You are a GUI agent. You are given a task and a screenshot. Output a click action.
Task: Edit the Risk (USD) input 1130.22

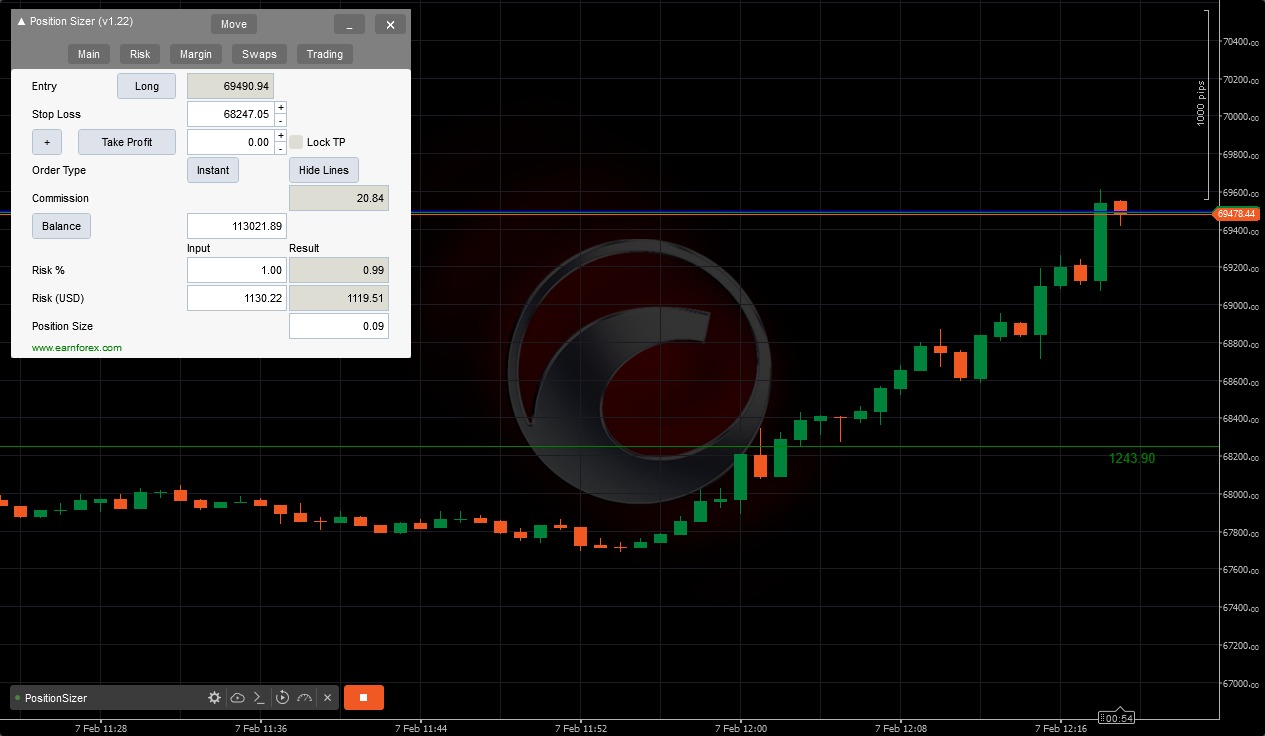click(x=238, y=298)
